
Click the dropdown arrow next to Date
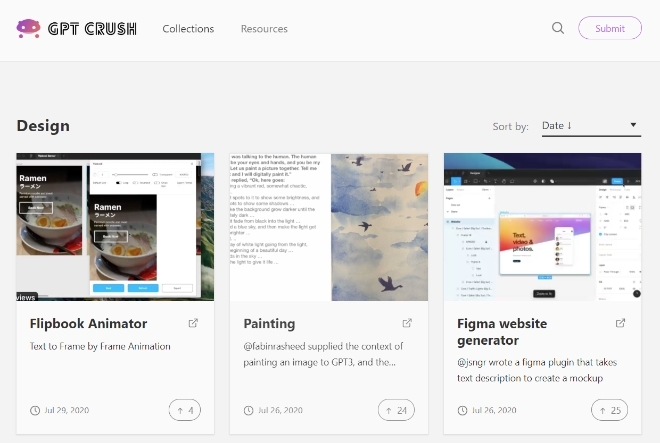tap(633, 125)
